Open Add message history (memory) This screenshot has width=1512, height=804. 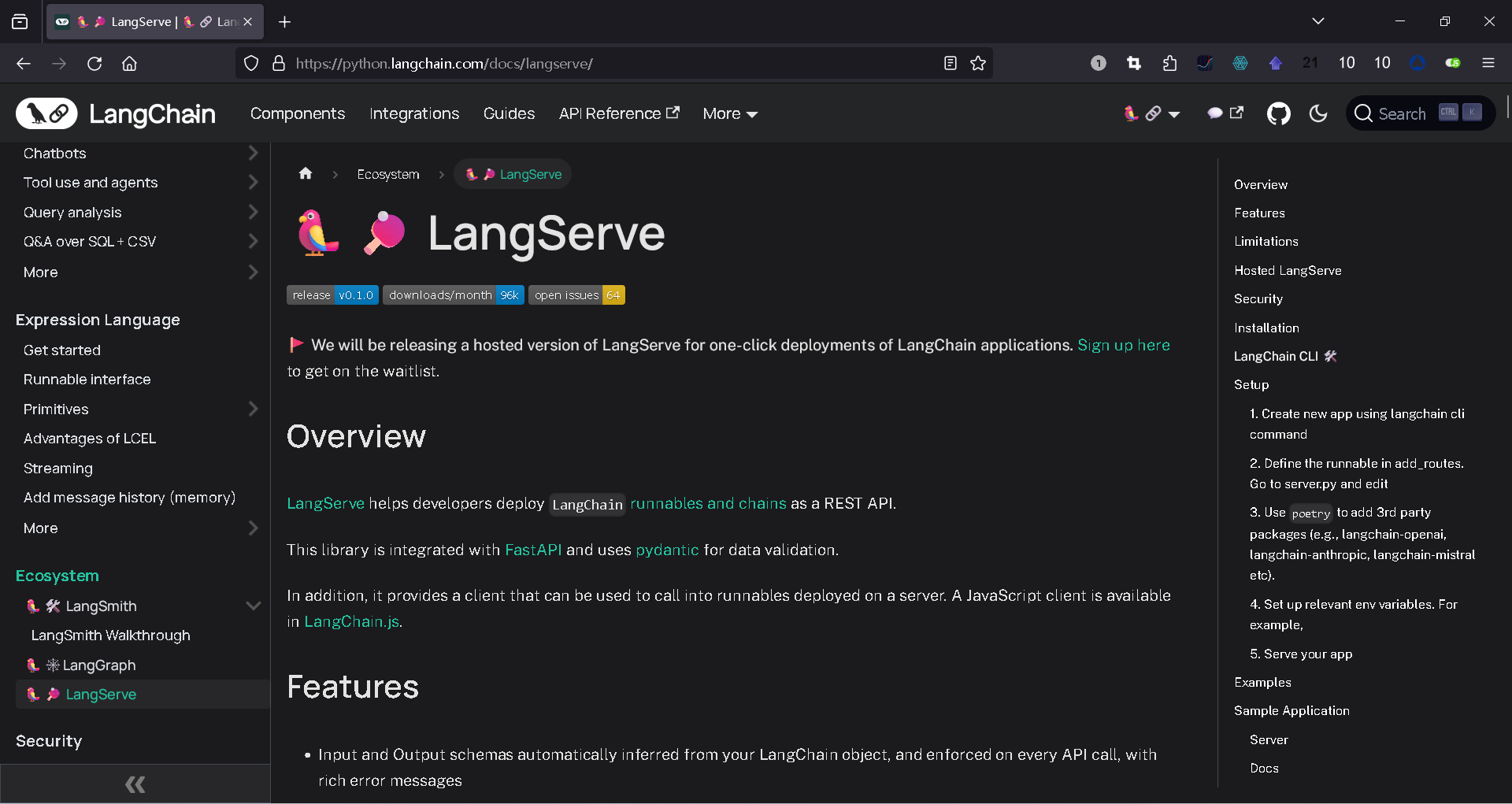pos(129,498)
